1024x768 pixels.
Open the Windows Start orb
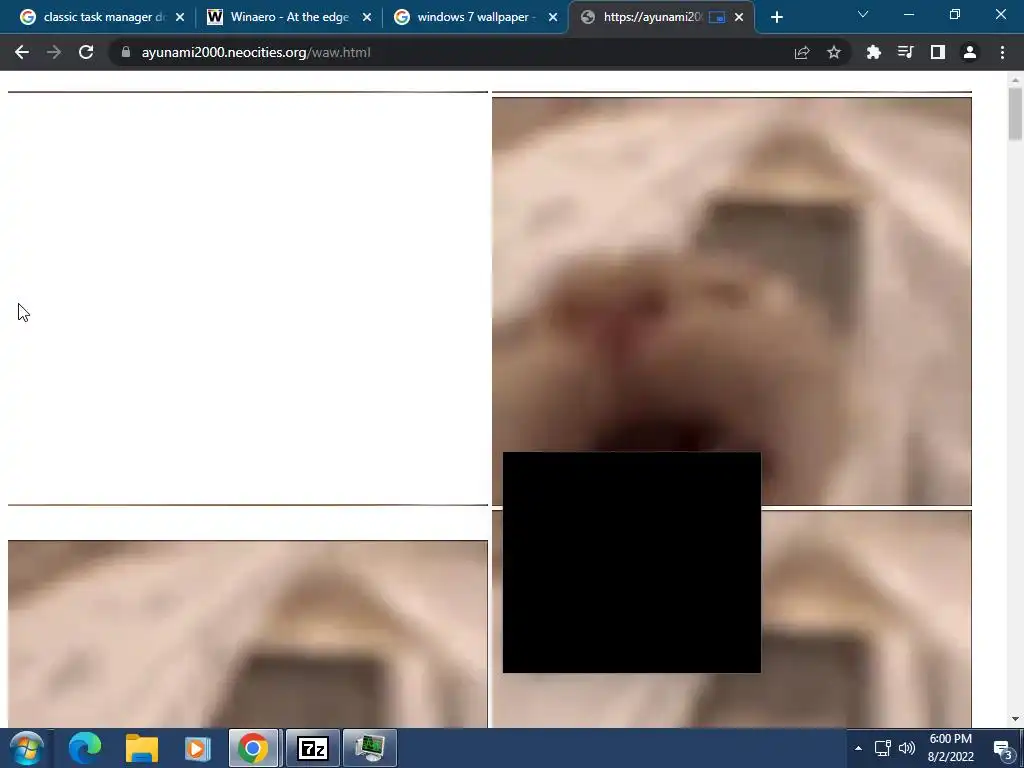point(27,748)
